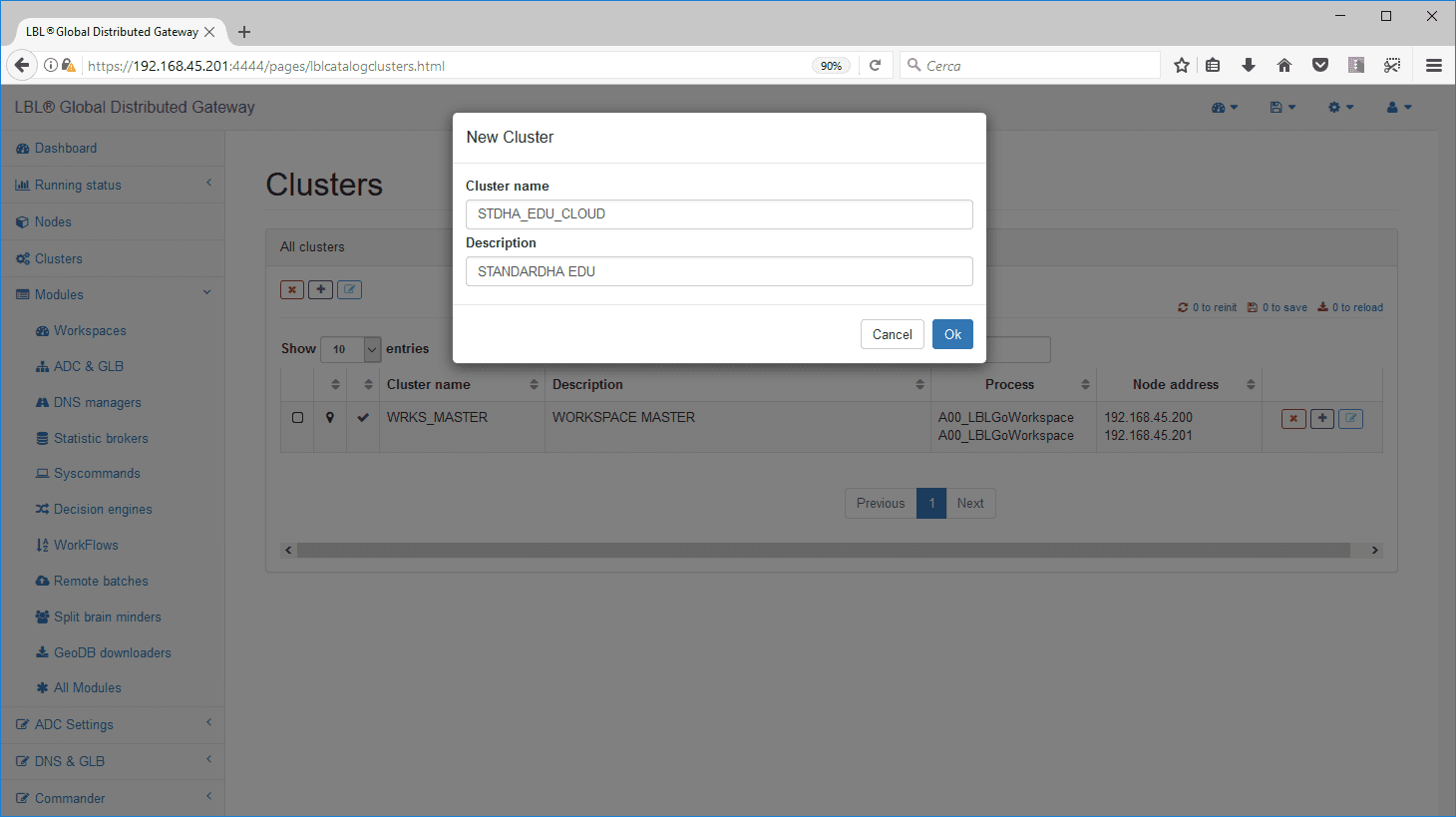
Task: Click the WRKS_MASTER row edit button
Action: pyautogui.click(x=1350, y=418)
